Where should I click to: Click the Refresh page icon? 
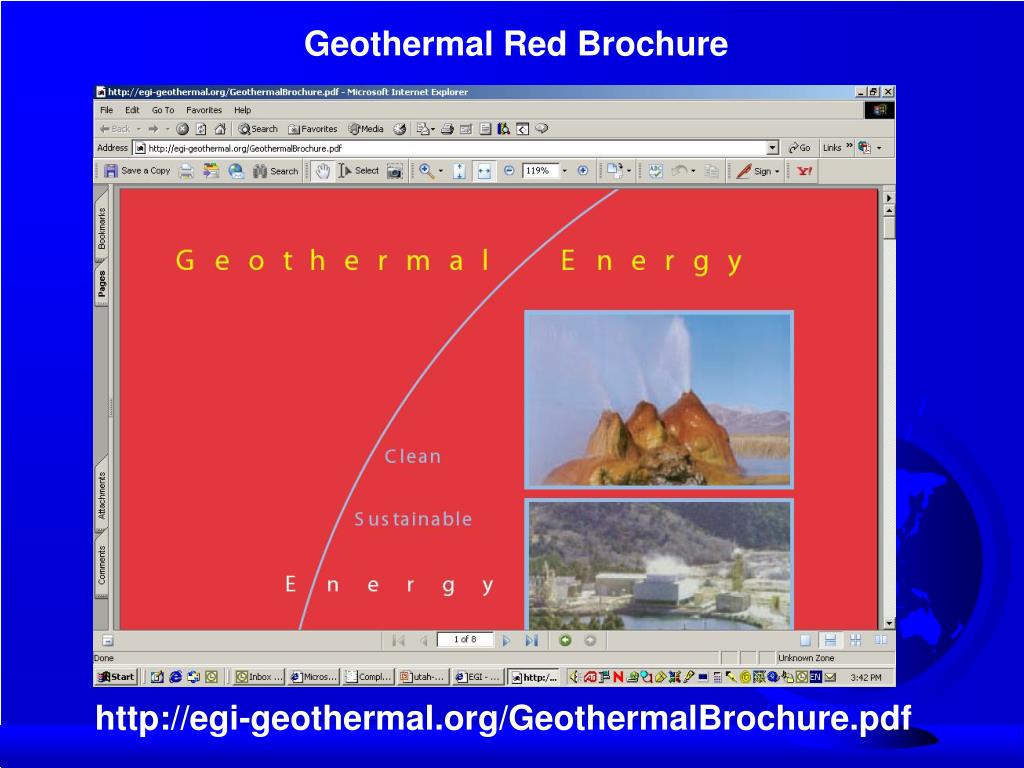pos(201,129)
